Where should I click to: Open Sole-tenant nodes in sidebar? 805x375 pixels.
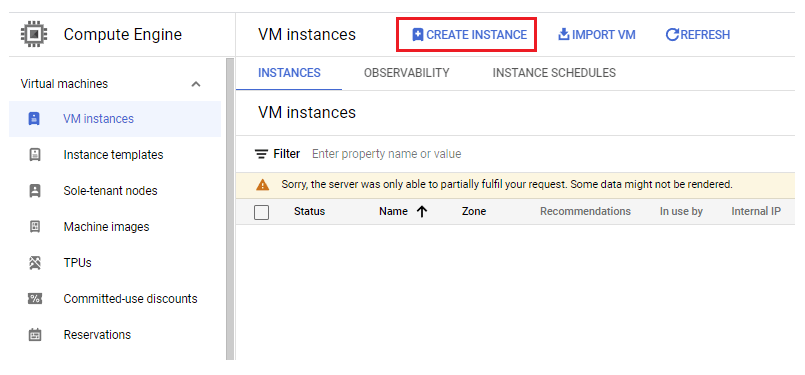click(115, 191)
